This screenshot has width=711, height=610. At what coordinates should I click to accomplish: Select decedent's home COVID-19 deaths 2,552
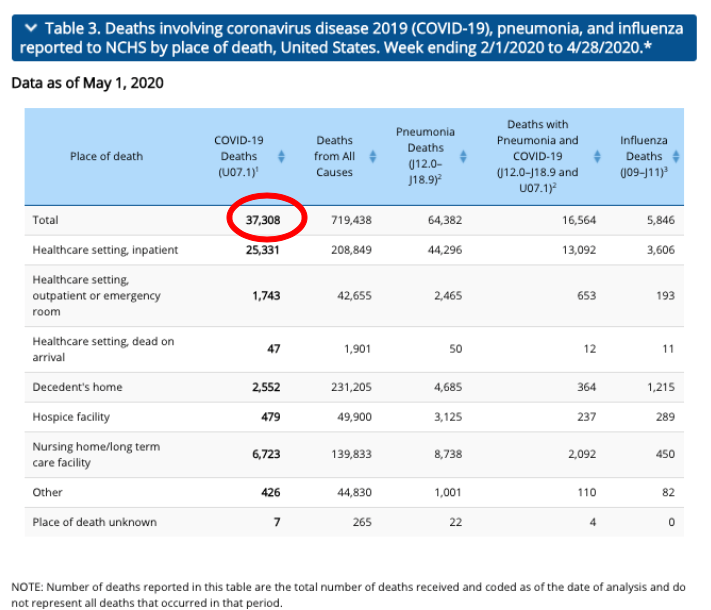tap(266, 387)
